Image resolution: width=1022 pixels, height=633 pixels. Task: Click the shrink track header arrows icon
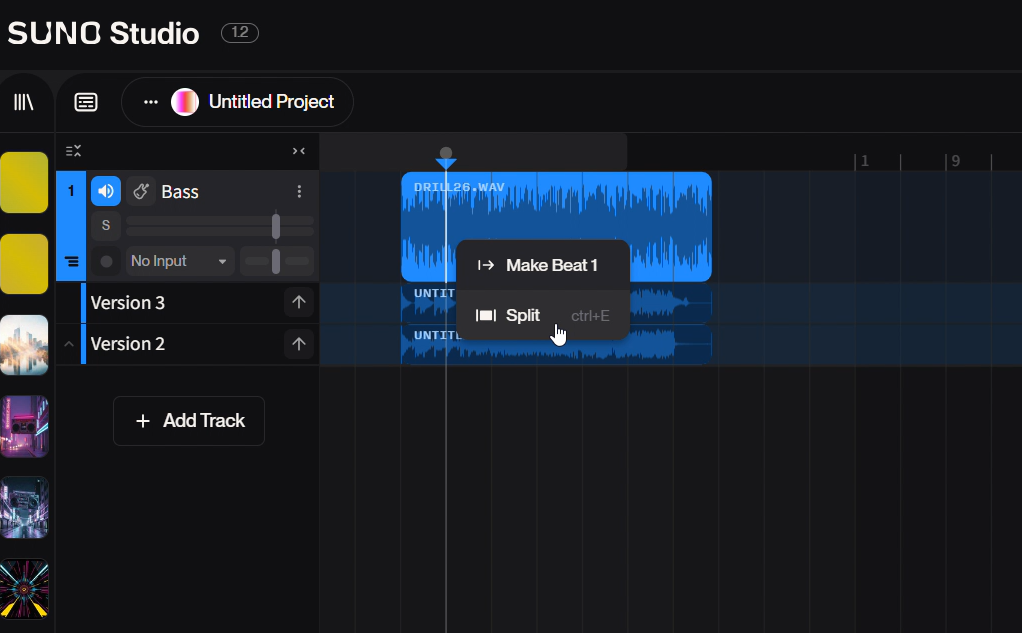point(298,151)
